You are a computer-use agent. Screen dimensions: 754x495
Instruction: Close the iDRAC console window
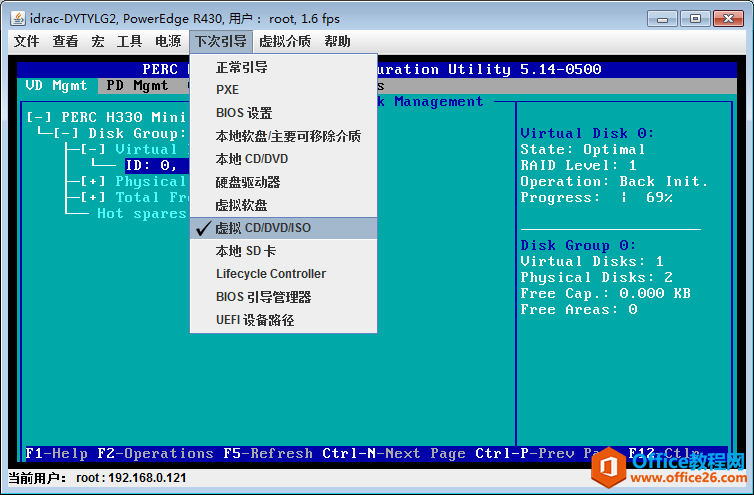point(729,19)
